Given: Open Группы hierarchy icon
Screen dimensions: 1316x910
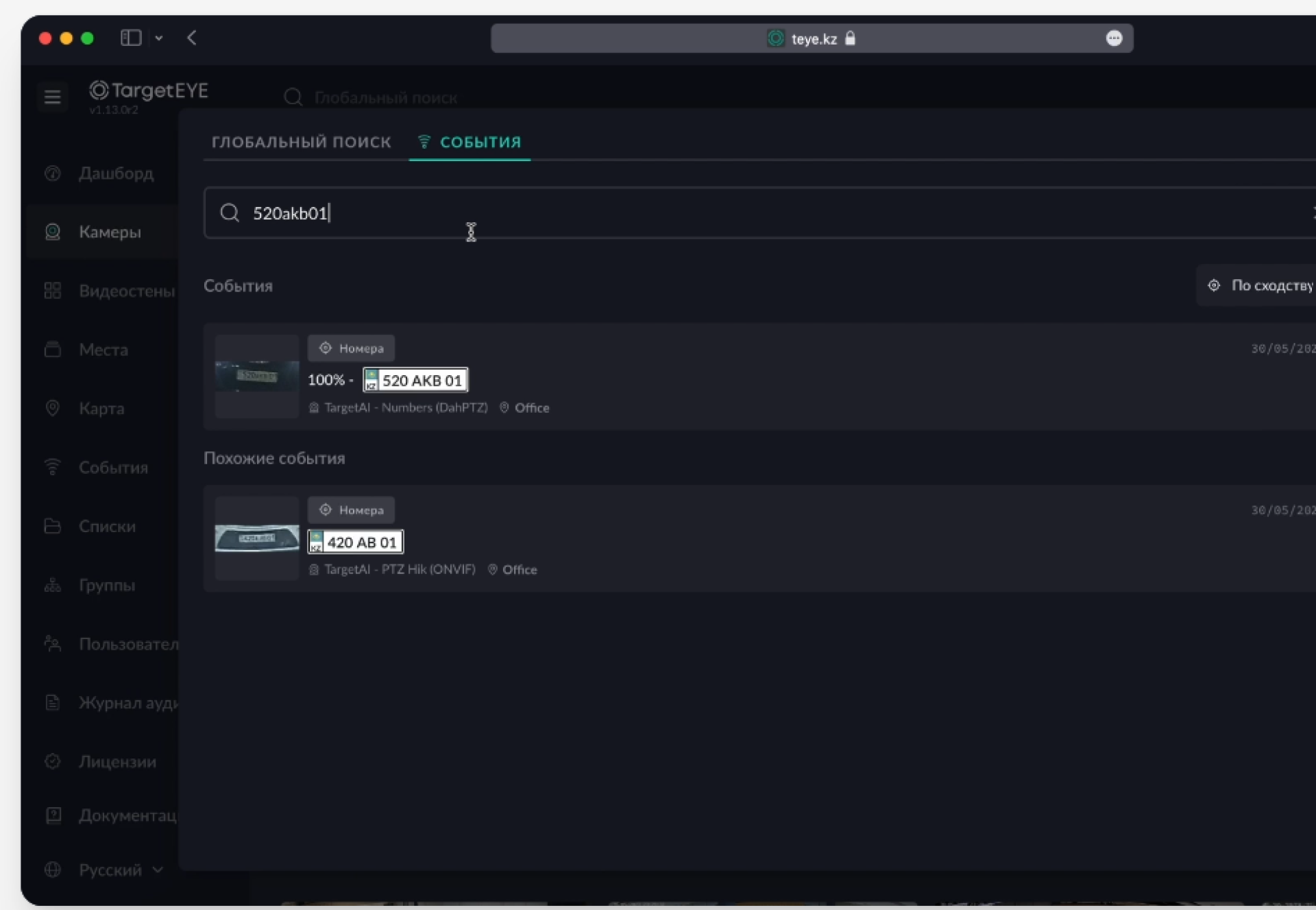Looking at the screenshot, I should tap(53, 585).
